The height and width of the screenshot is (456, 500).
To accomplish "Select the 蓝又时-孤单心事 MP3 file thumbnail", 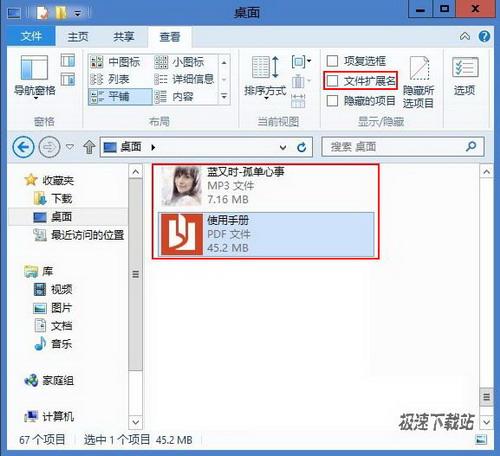I will [181, 186].
